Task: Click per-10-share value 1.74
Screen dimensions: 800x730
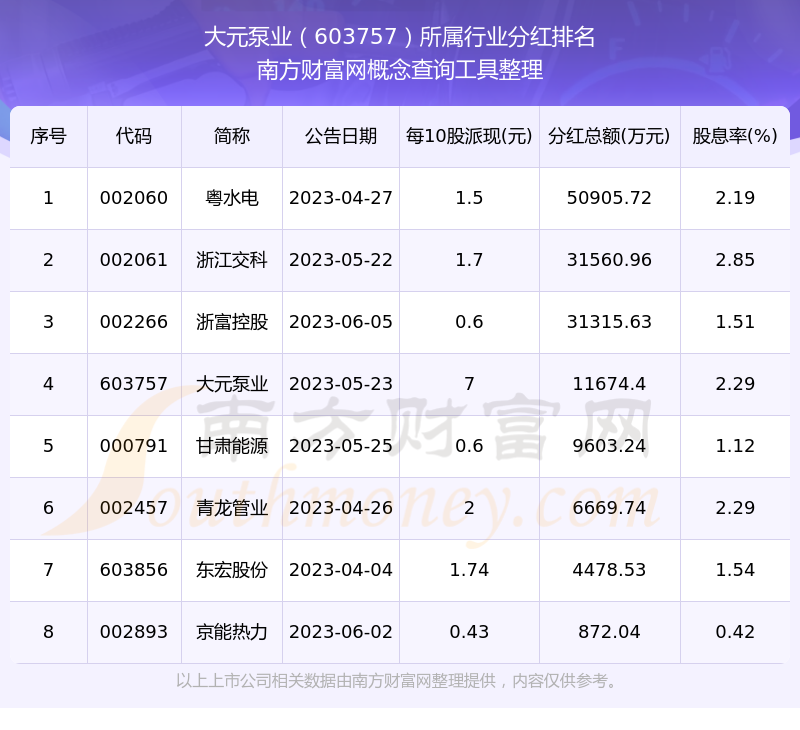Action: (469, 570)
